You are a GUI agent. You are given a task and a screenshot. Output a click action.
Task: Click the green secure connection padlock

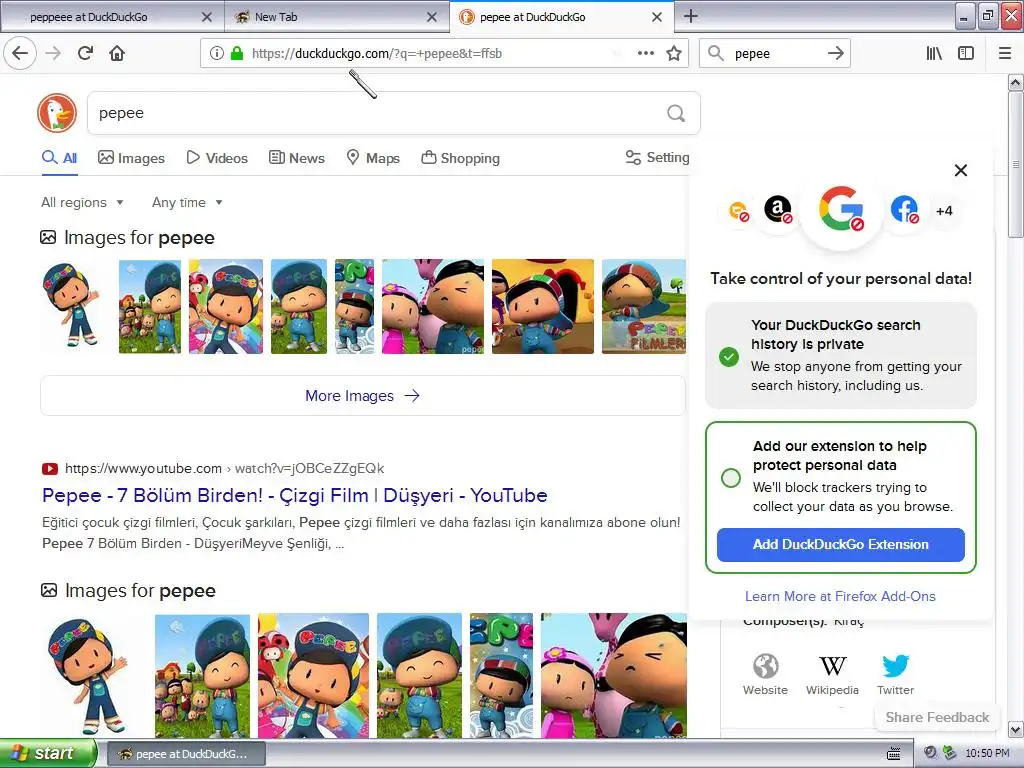[237, 53]
